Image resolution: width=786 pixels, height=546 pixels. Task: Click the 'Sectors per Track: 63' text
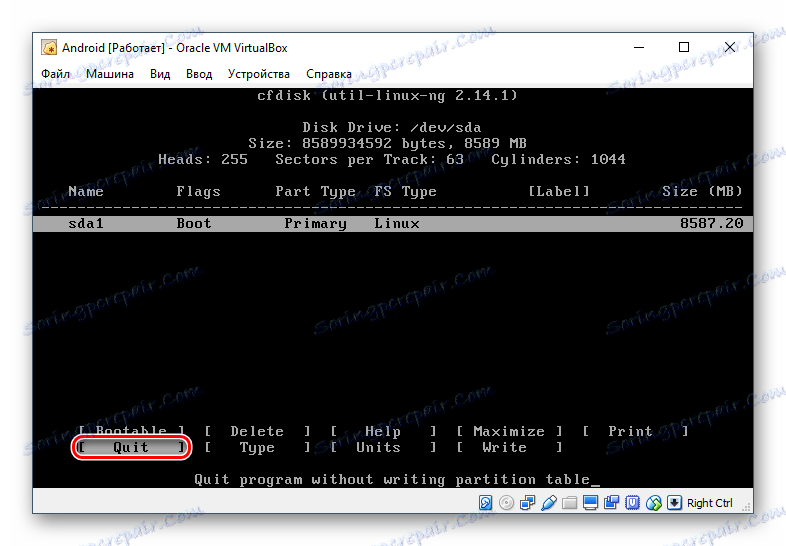click(369, 159)
